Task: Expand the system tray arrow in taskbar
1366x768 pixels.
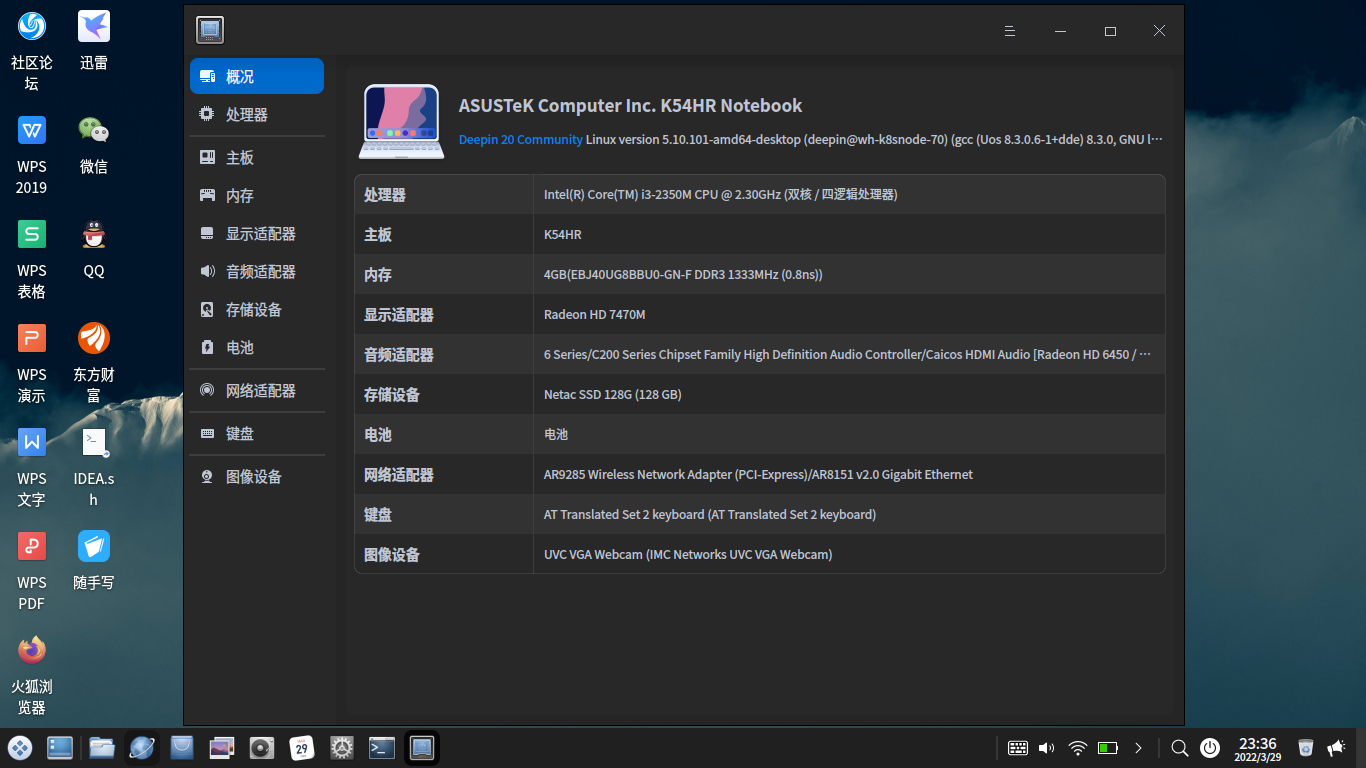Action: coord(1138,748)
